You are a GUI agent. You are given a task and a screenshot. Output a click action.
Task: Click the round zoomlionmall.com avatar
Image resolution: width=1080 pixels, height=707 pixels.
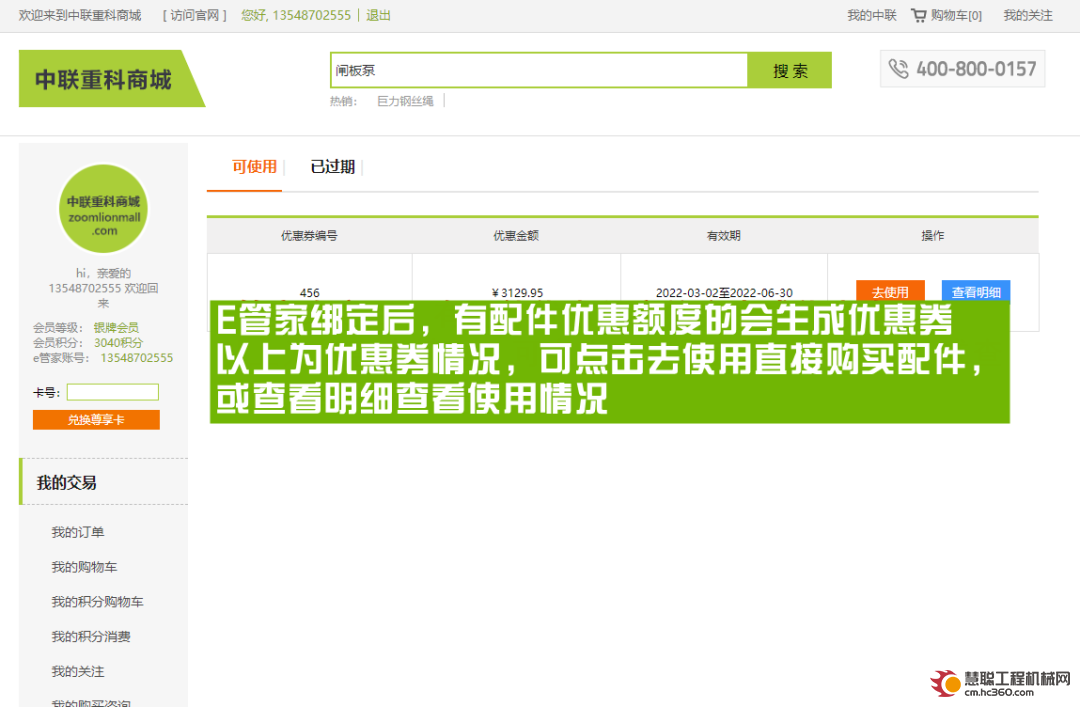point(103,209)
